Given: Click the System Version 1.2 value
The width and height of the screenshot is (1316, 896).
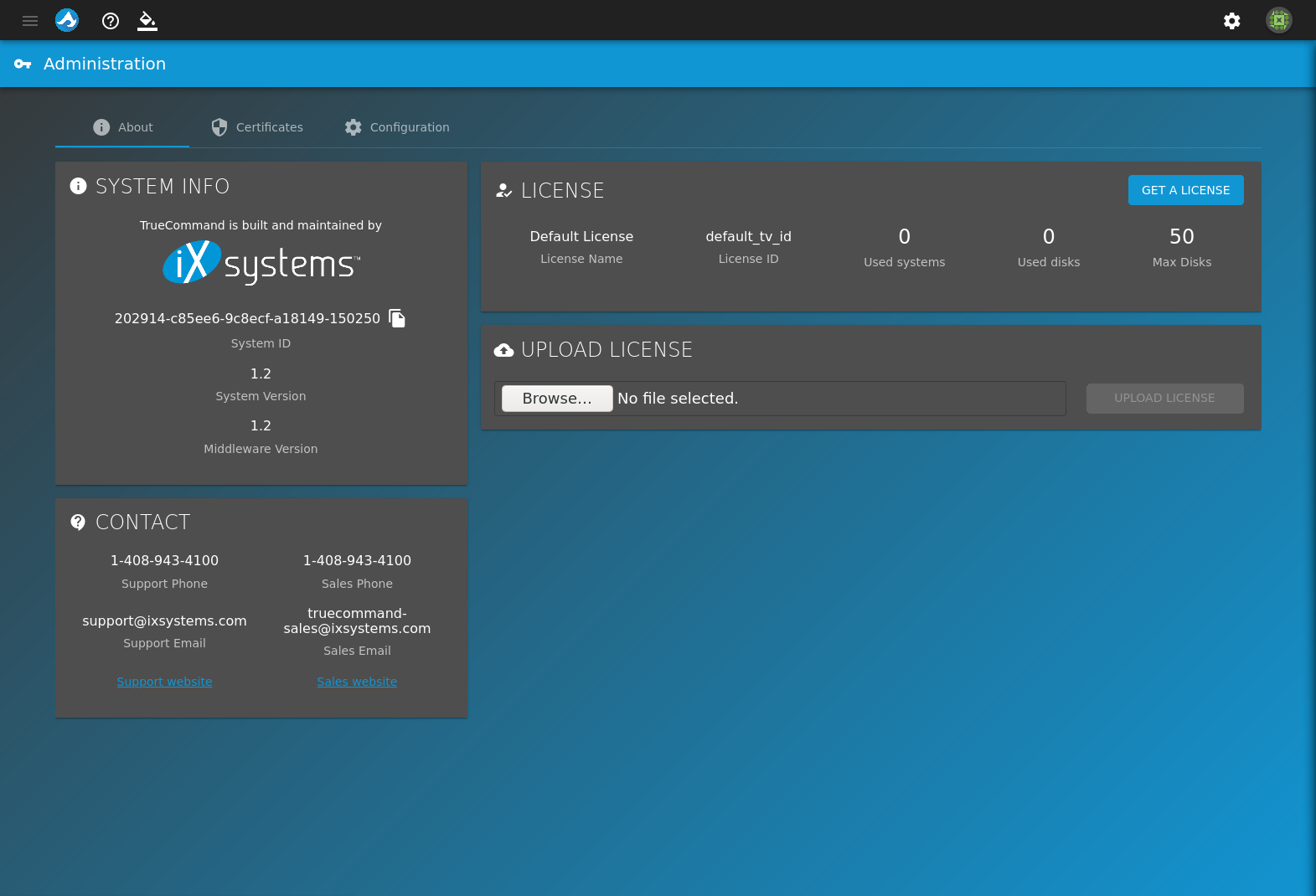Looking at the screenshot, I should (x=261, y=373).
